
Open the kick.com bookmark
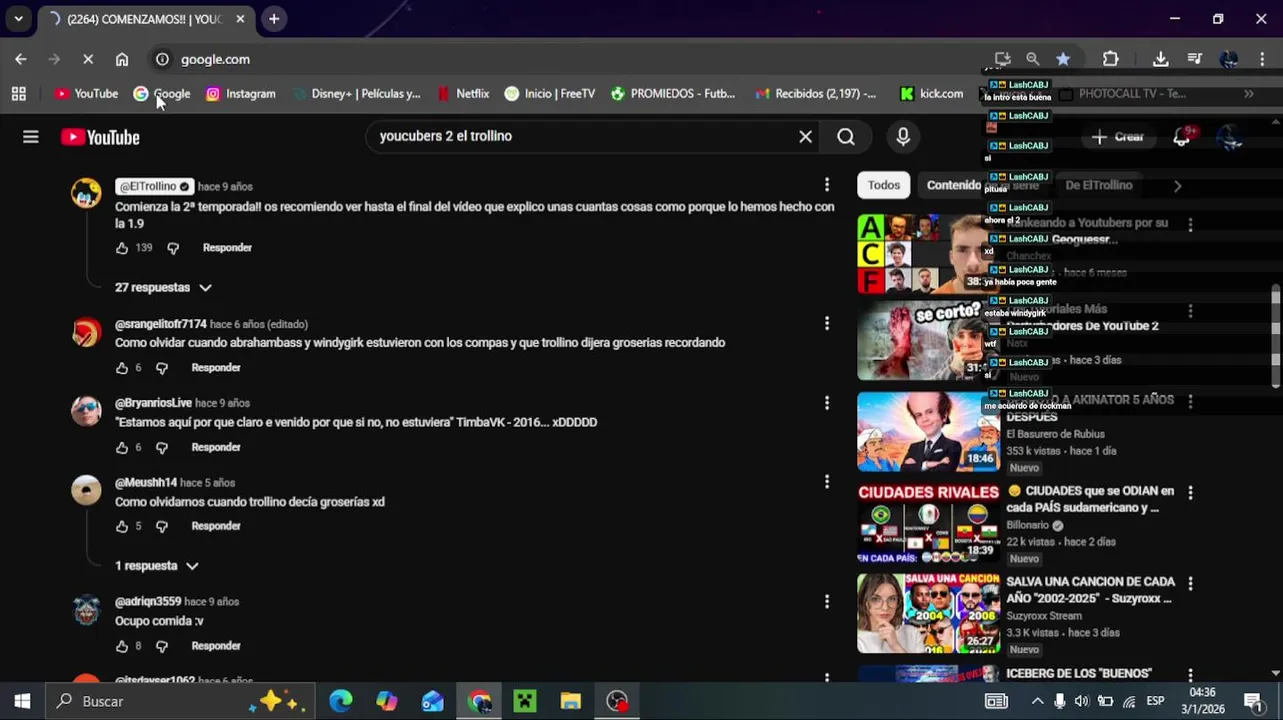pos(931,93)
